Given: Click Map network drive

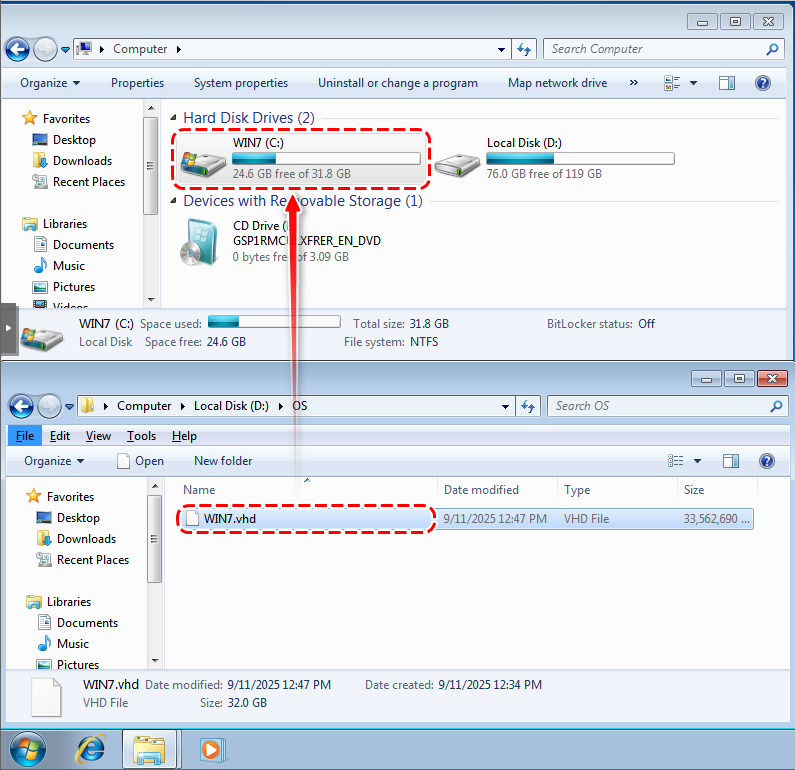Looking at the screenshot, I should 557,83.
